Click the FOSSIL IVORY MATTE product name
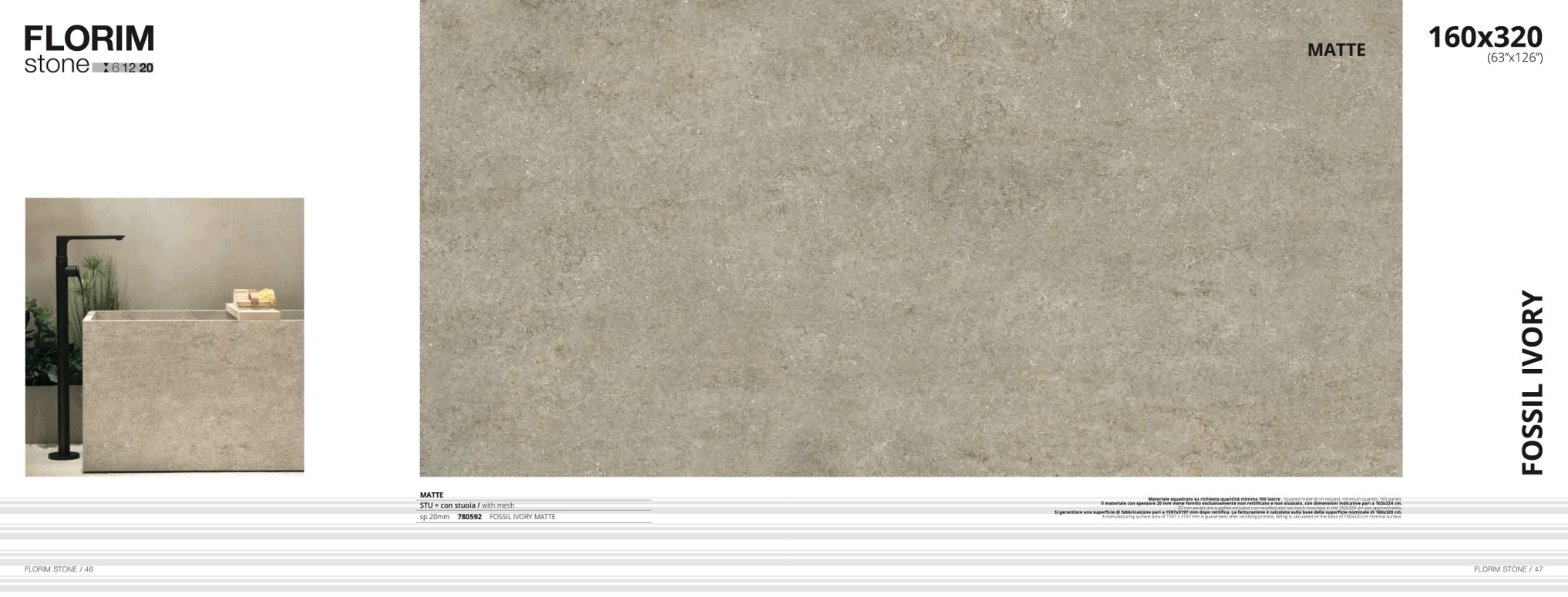The height and width of the screenshot is (597, 1568). [522, 517]
